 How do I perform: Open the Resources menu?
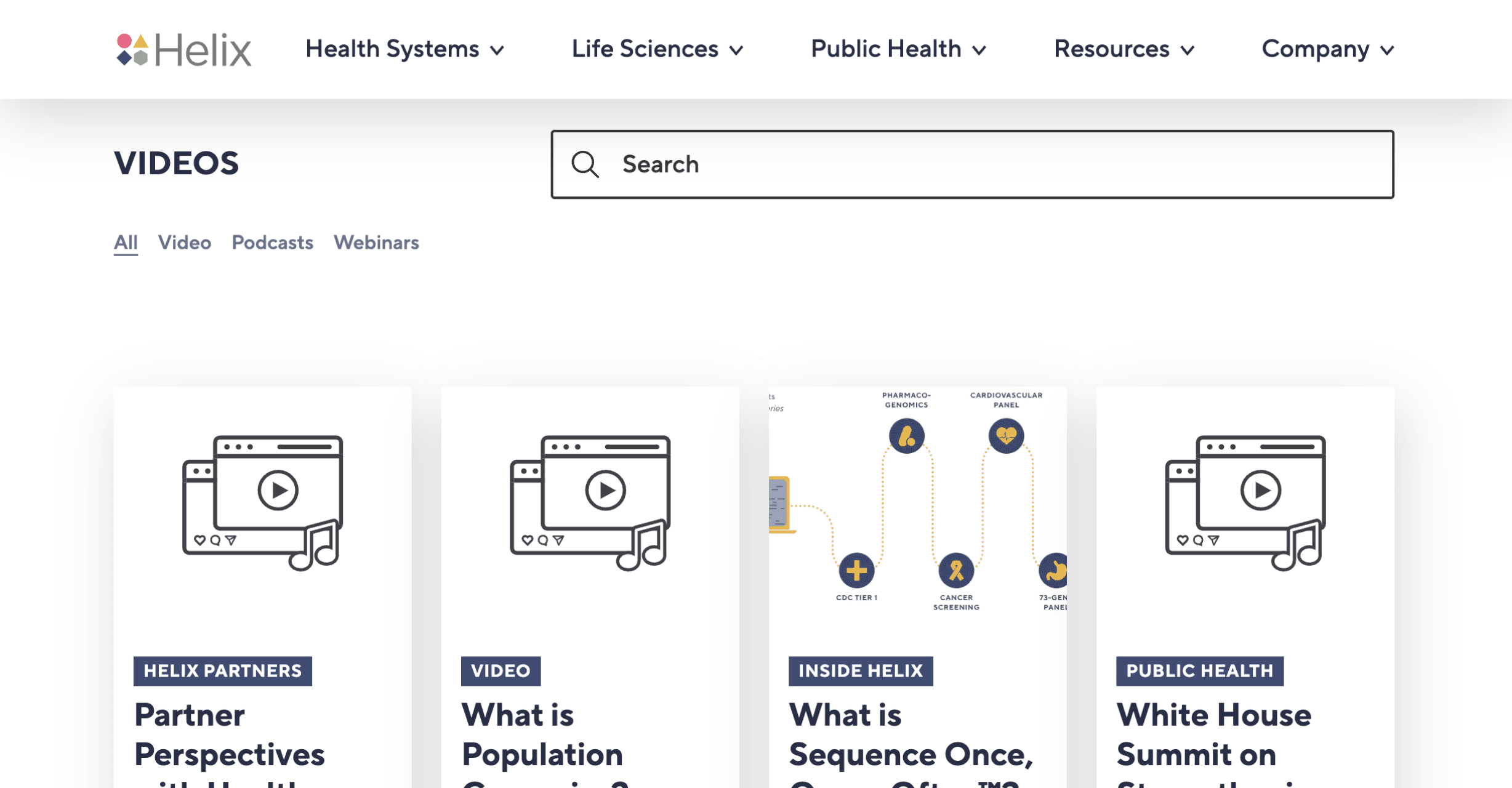click(x=1124, y=49)
